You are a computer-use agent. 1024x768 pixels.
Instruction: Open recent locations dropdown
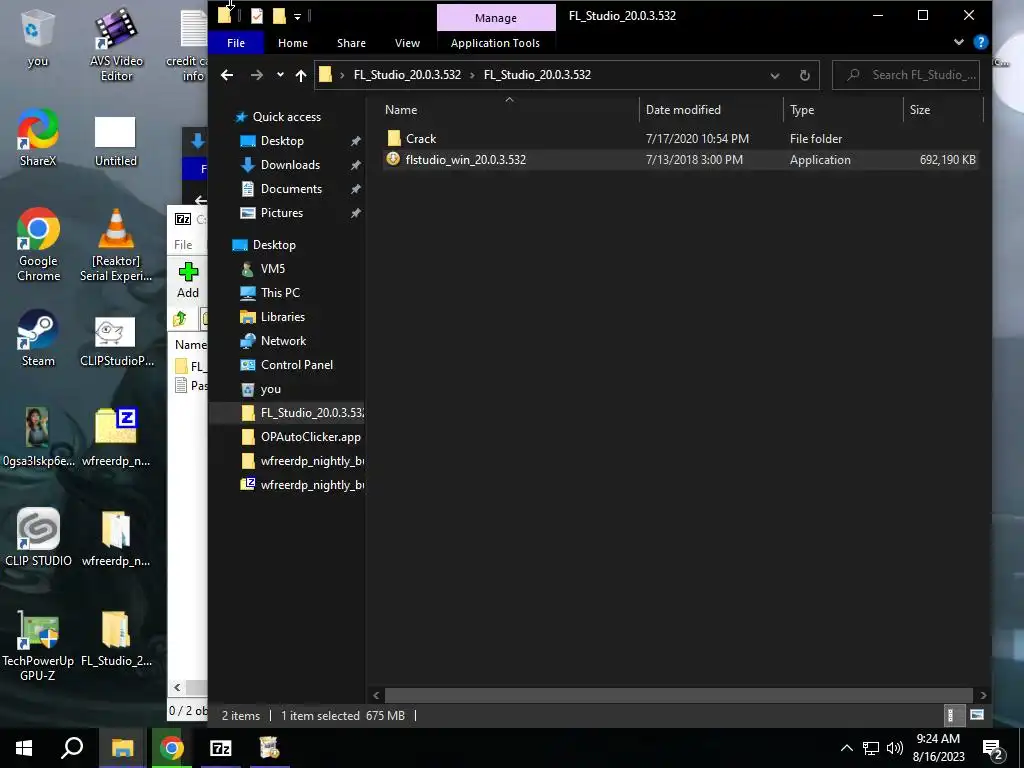280,75
